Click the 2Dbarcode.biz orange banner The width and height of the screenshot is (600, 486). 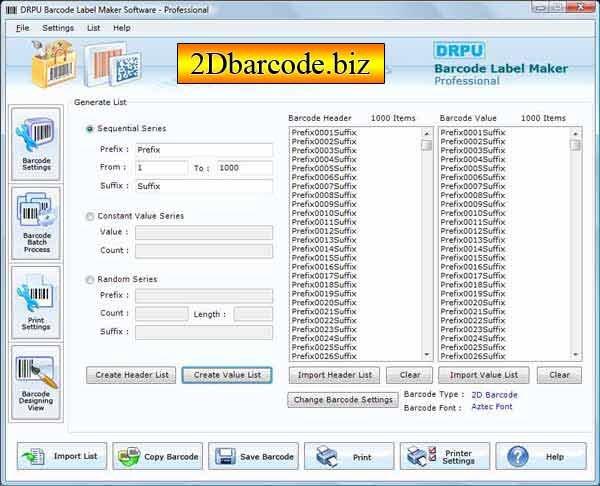281,64
